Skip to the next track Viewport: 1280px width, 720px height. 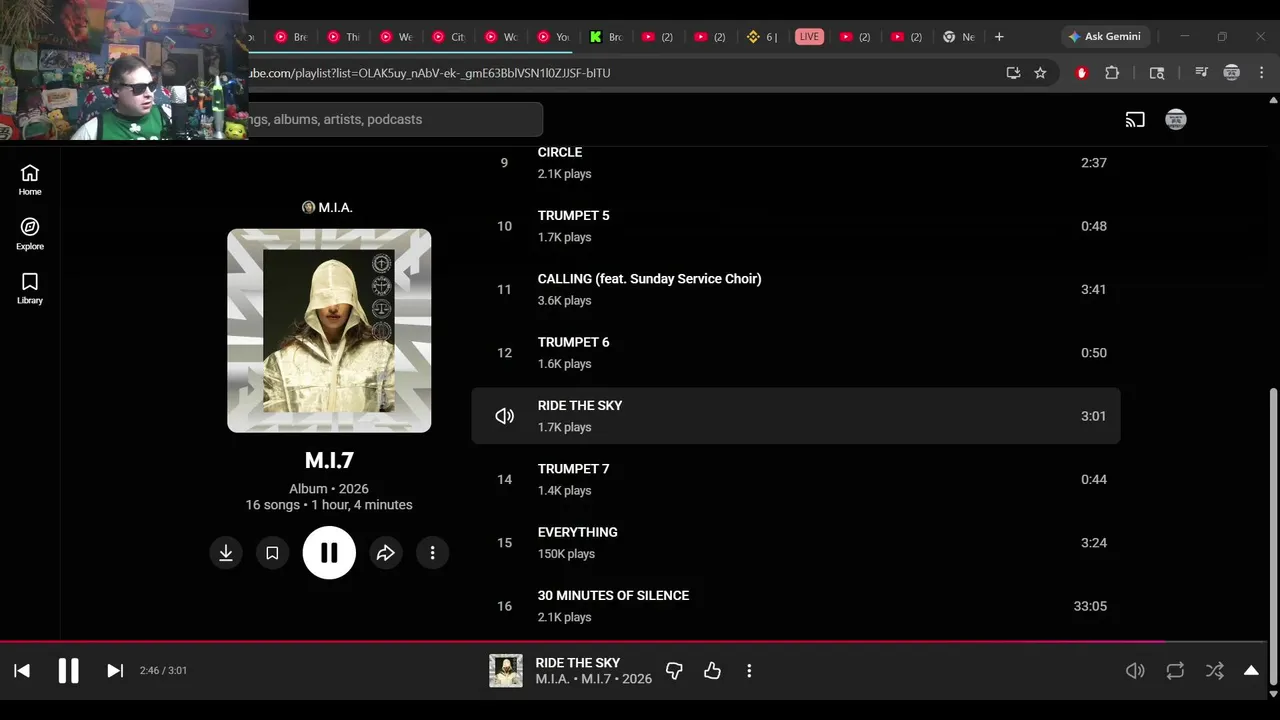click(x=115, y=671)
